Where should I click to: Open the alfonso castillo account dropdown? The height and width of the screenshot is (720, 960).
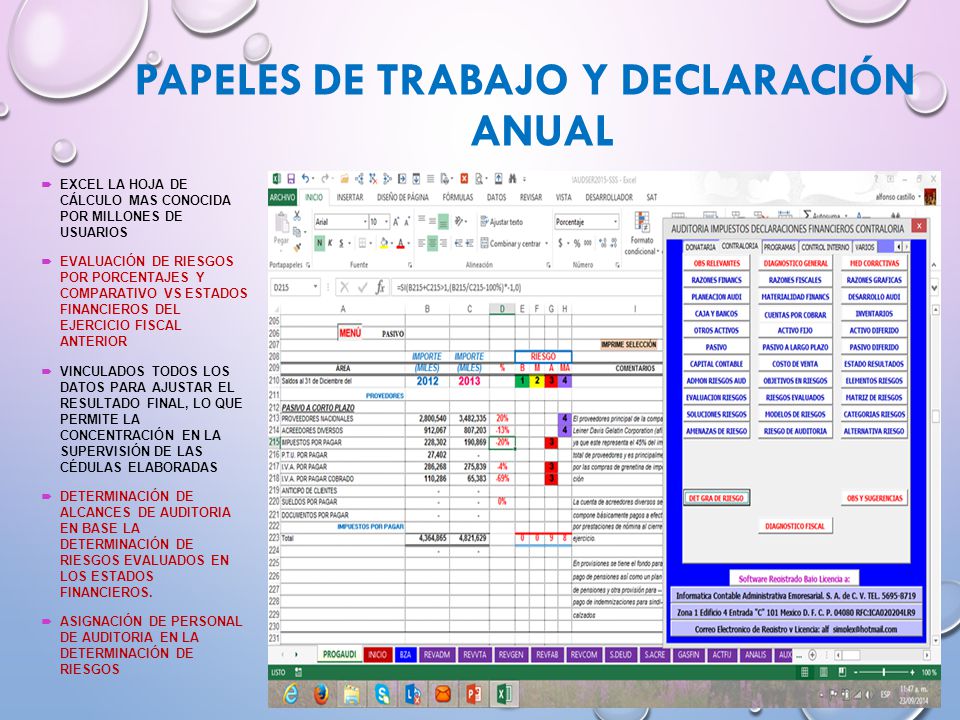(920, 197)
